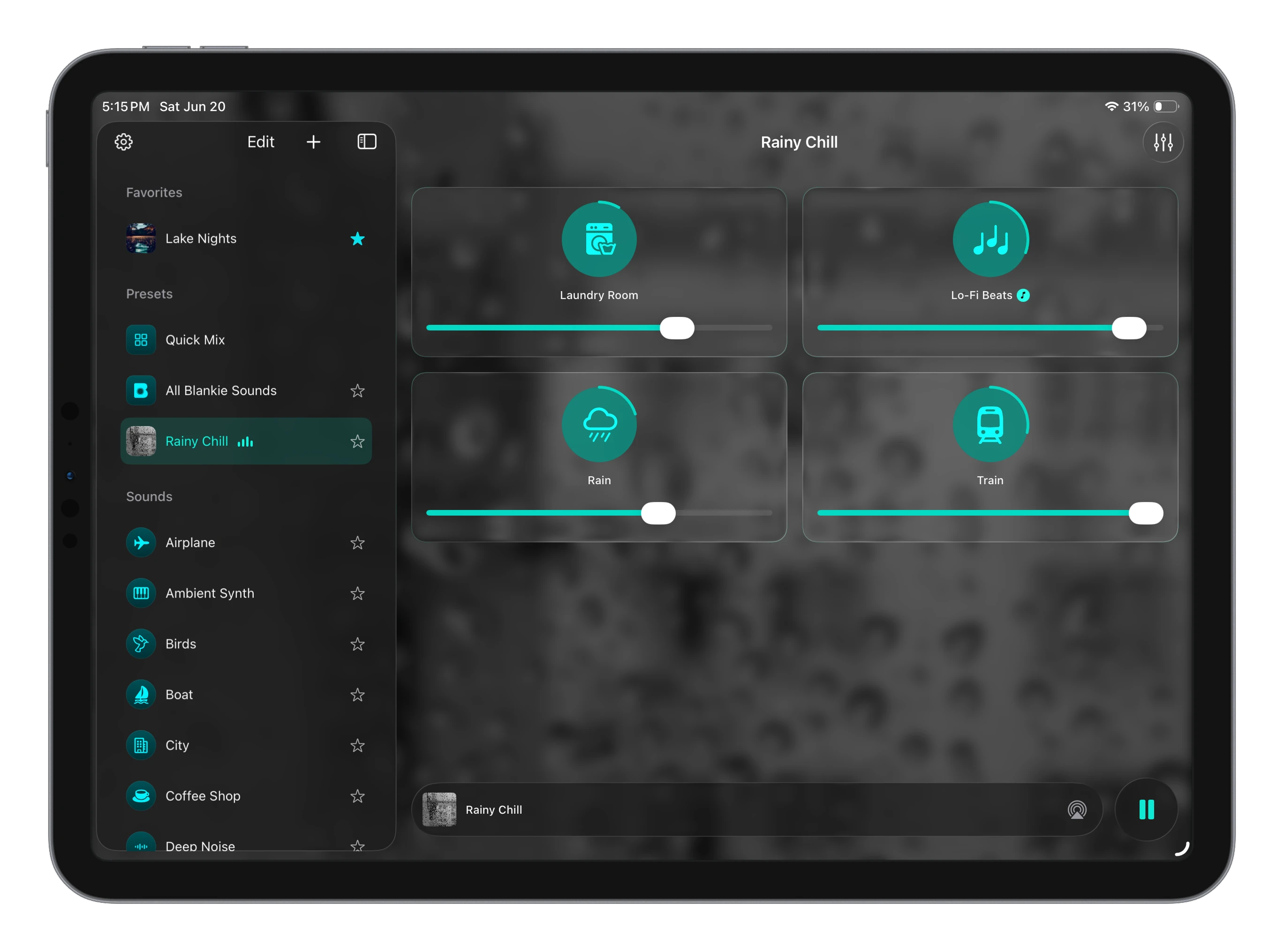This screenshot has height=952, width=1284.
Task: Click Rainy Chill playing bars indicator
Action: [x=245, y=442]
